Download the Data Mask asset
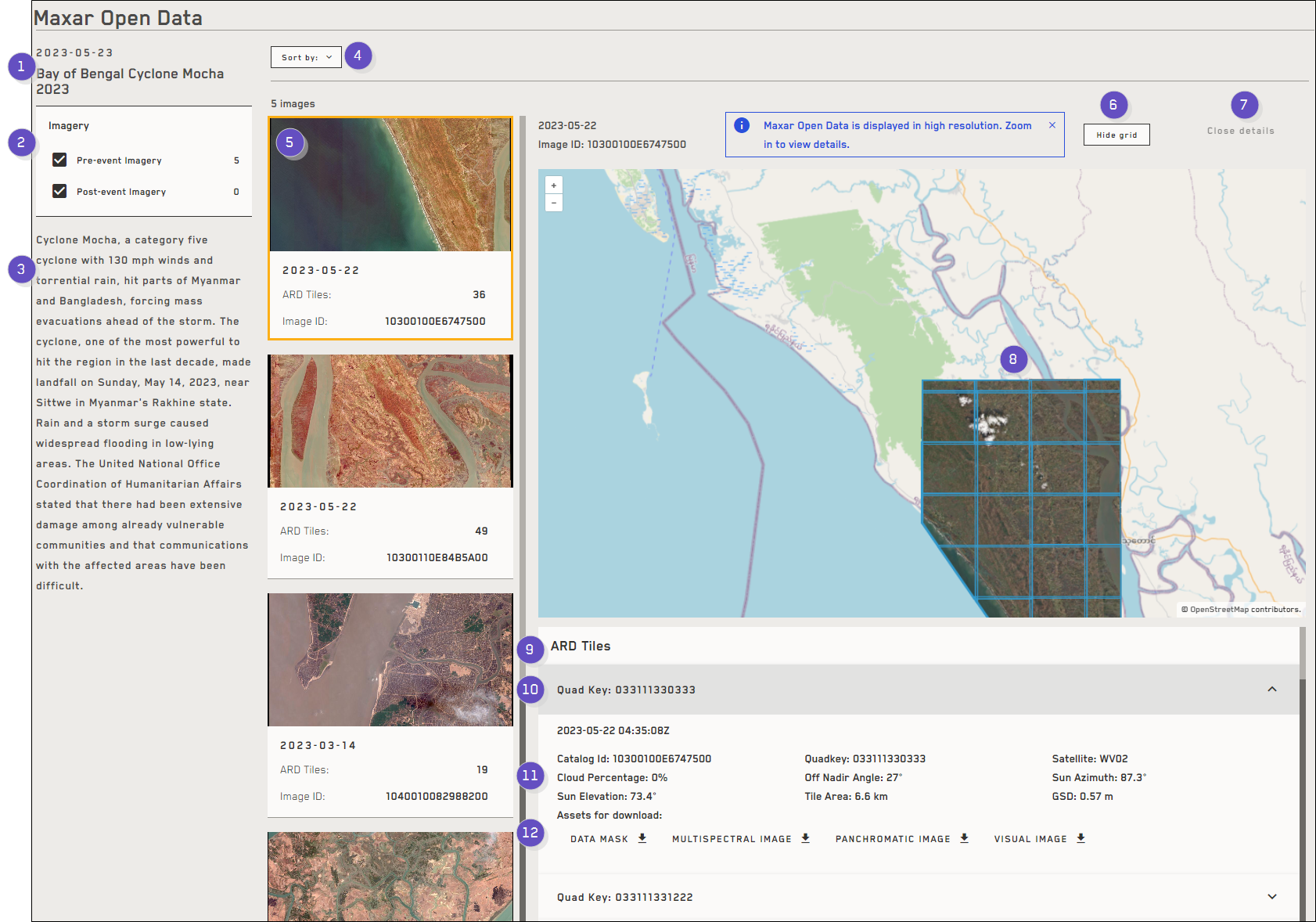The width and height of the screenshot is (1316, 922). 609,838
